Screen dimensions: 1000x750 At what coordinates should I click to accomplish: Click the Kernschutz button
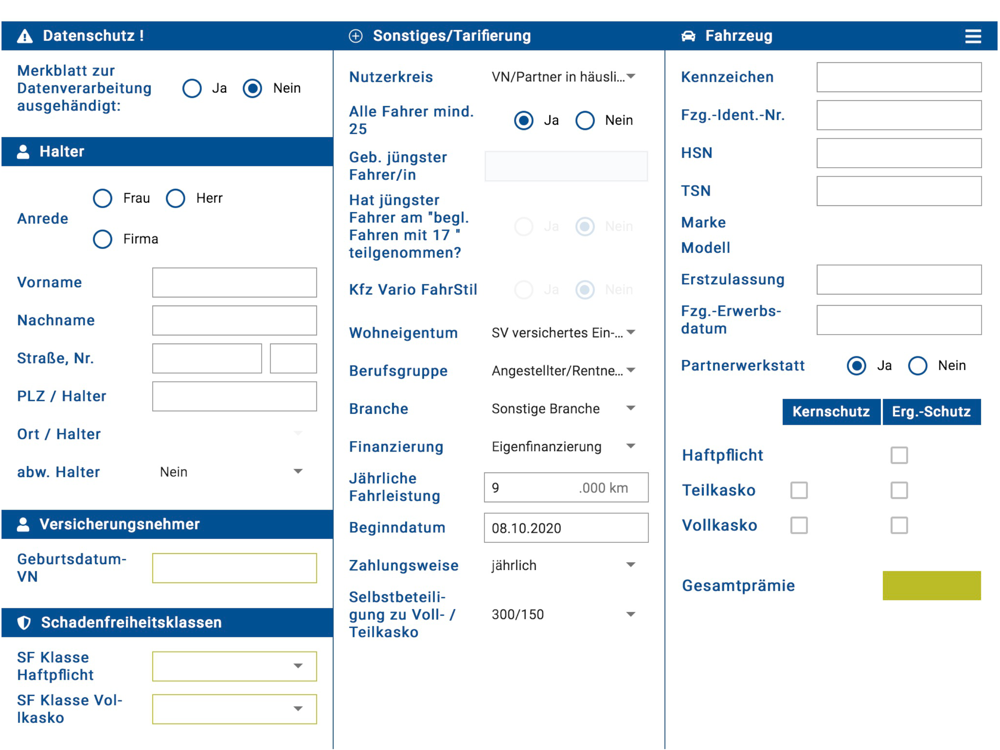[x=831, y=412]
